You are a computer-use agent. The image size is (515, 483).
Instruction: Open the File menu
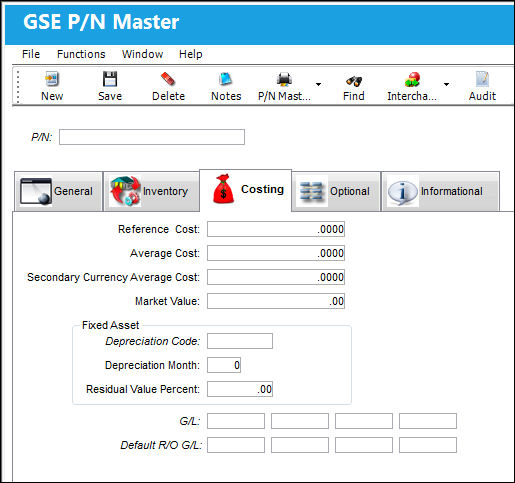[31, 54]
